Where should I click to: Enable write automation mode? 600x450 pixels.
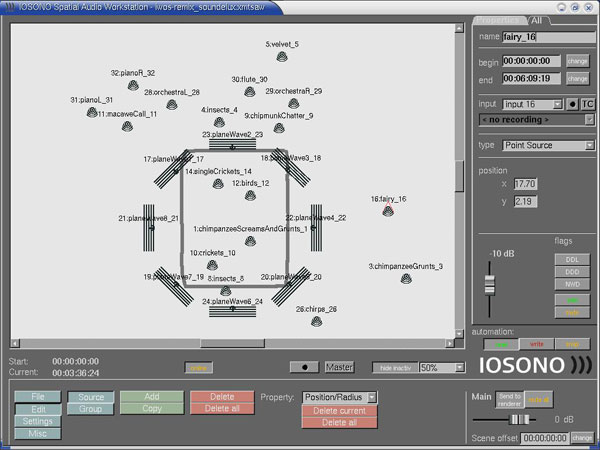point(536,344)
